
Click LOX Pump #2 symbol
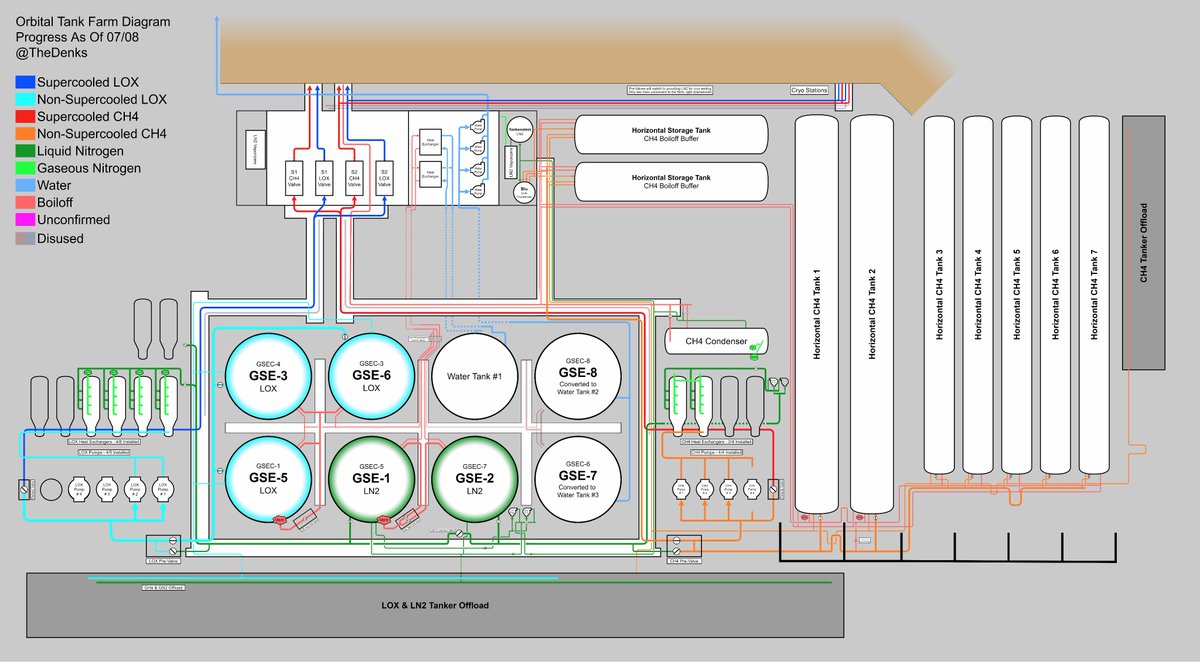[x=133, y=490]
